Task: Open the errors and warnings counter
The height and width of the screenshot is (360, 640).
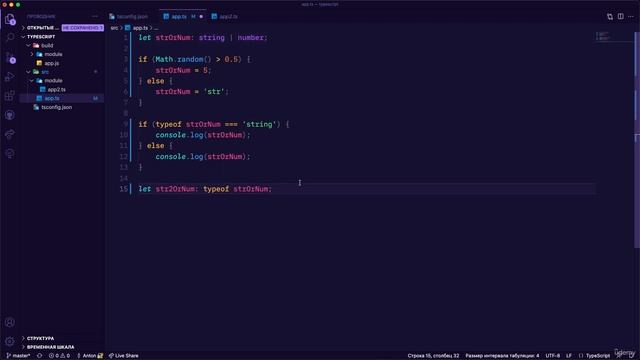Action: pyautogui.click(x=59, y=356)
